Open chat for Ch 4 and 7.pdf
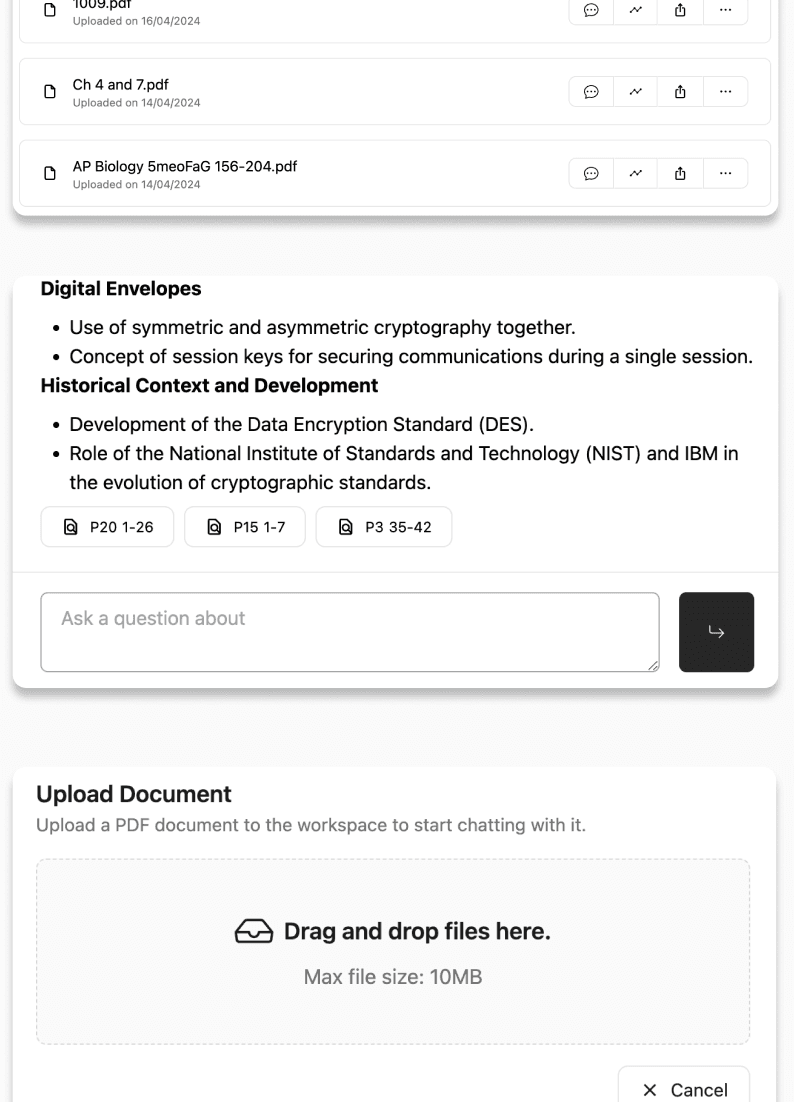794x1102 pixels. click(591, 91)
